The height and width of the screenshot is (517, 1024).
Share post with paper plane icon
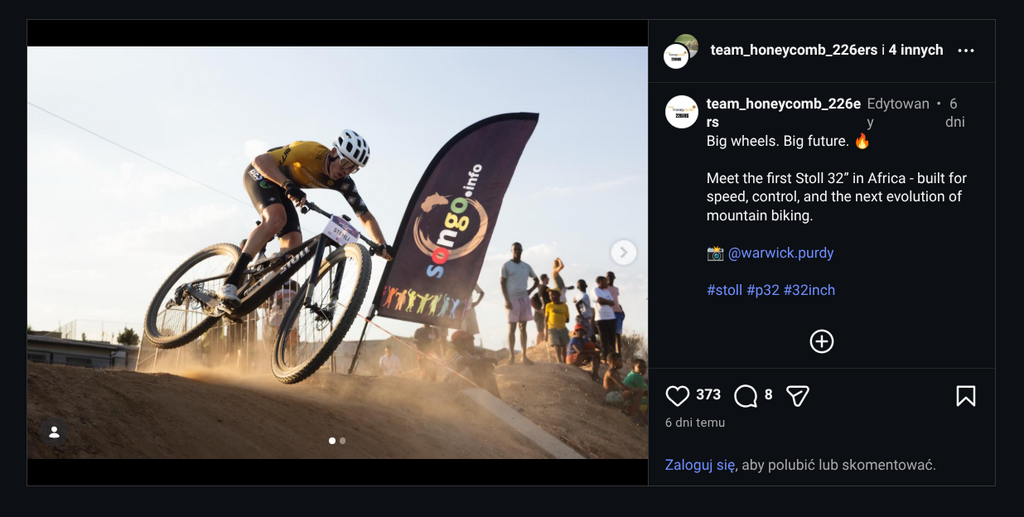[x=797, y=396]
